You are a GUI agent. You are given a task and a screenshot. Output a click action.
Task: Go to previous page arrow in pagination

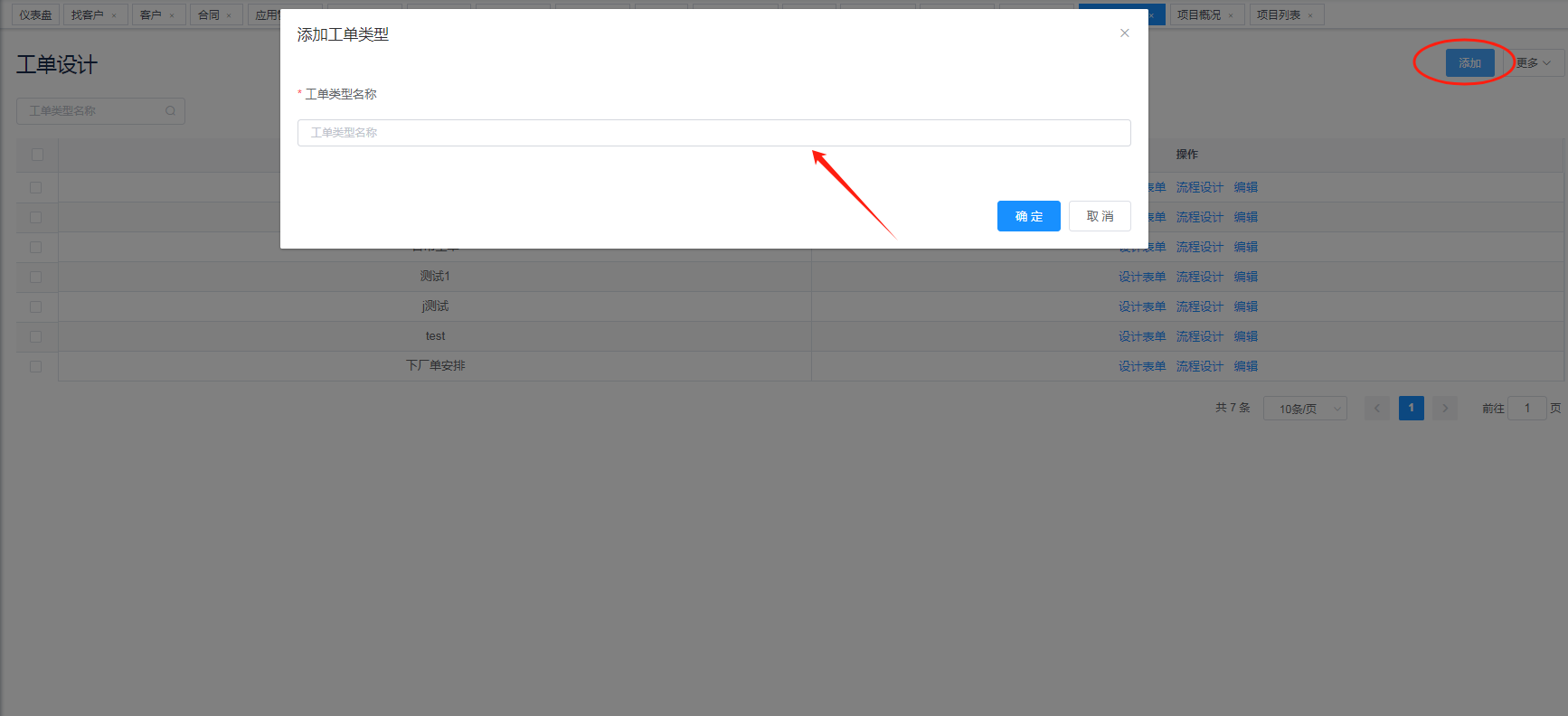pos(1376,409)
